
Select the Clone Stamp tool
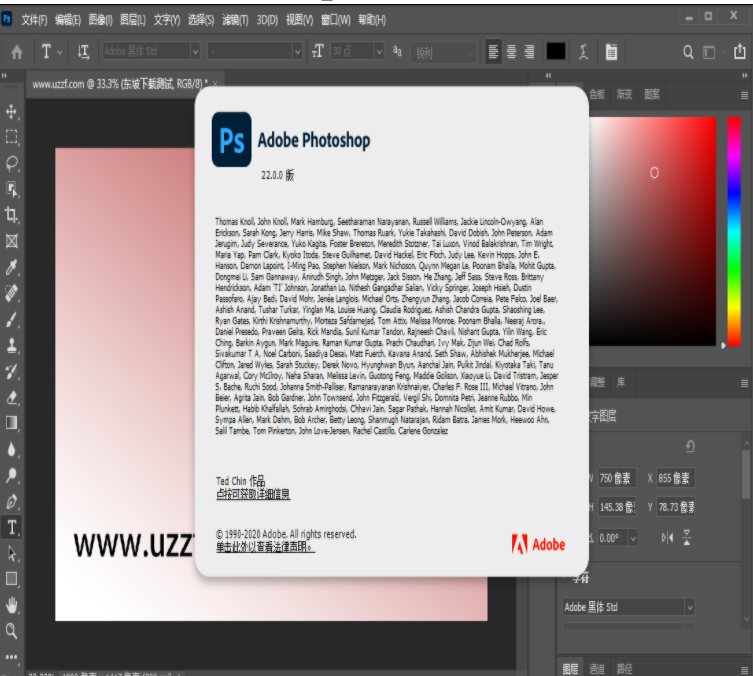[x=12, y=345]
